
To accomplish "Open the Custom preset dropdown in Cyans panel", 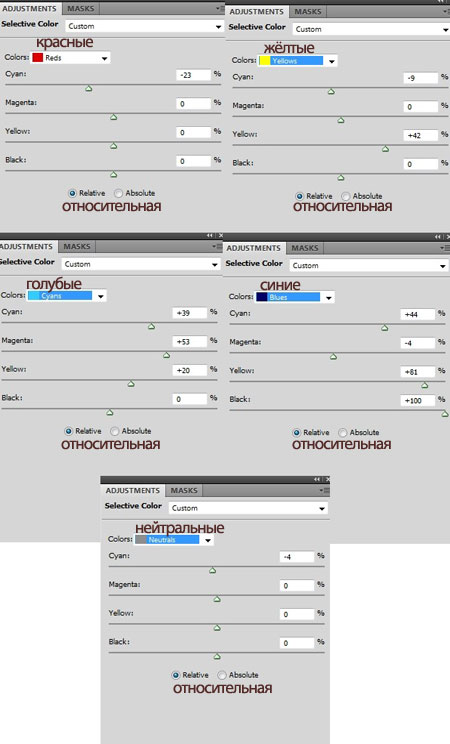I will 141,264.
